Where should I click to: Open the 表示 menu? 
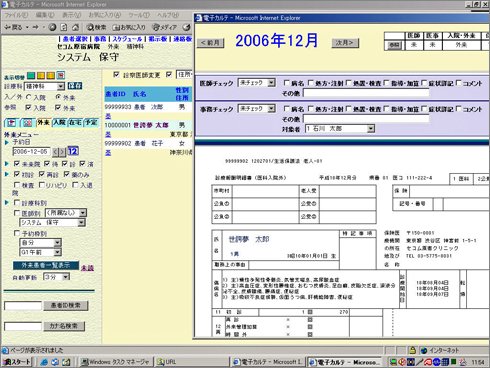(x=71, y=15)
